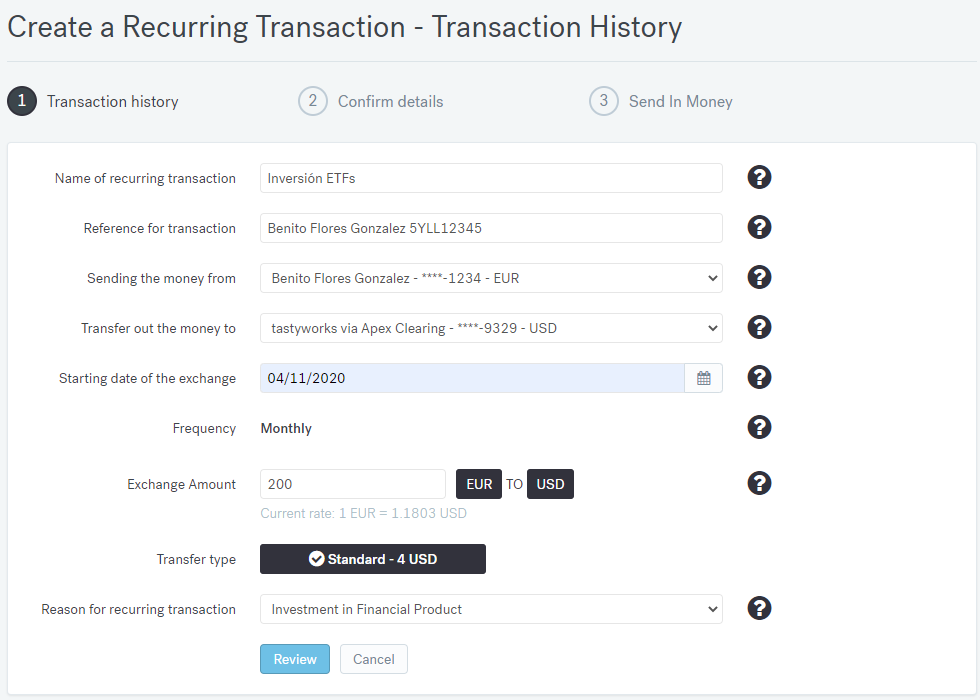Open help for Reference for transaction
980x700 pixels.
pos(759,228)
